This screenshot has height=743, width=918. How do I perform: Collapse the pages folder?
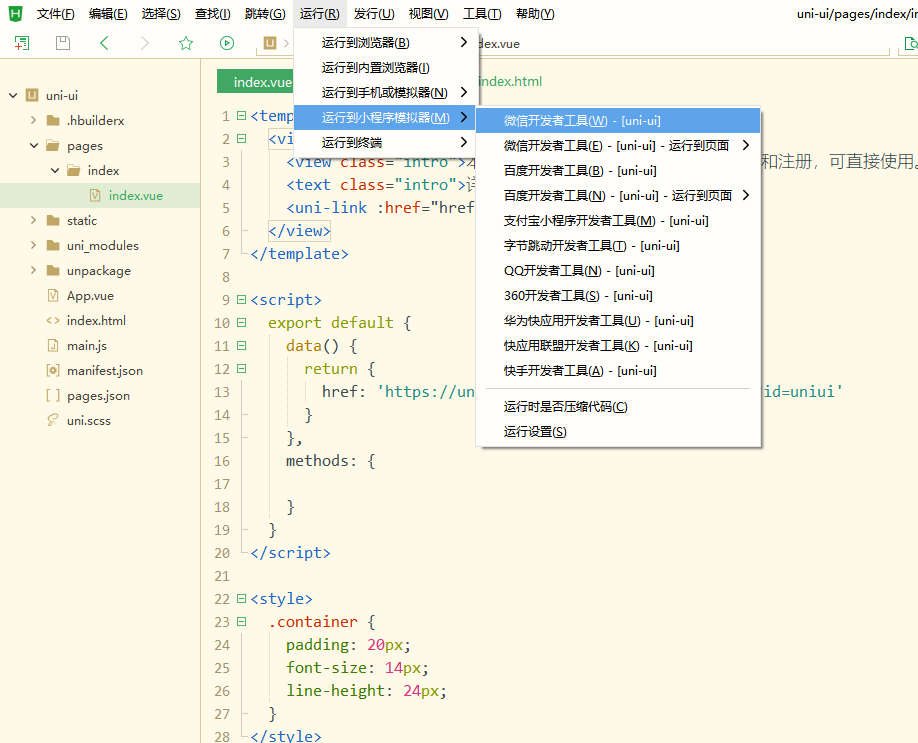tap(34, 146)
